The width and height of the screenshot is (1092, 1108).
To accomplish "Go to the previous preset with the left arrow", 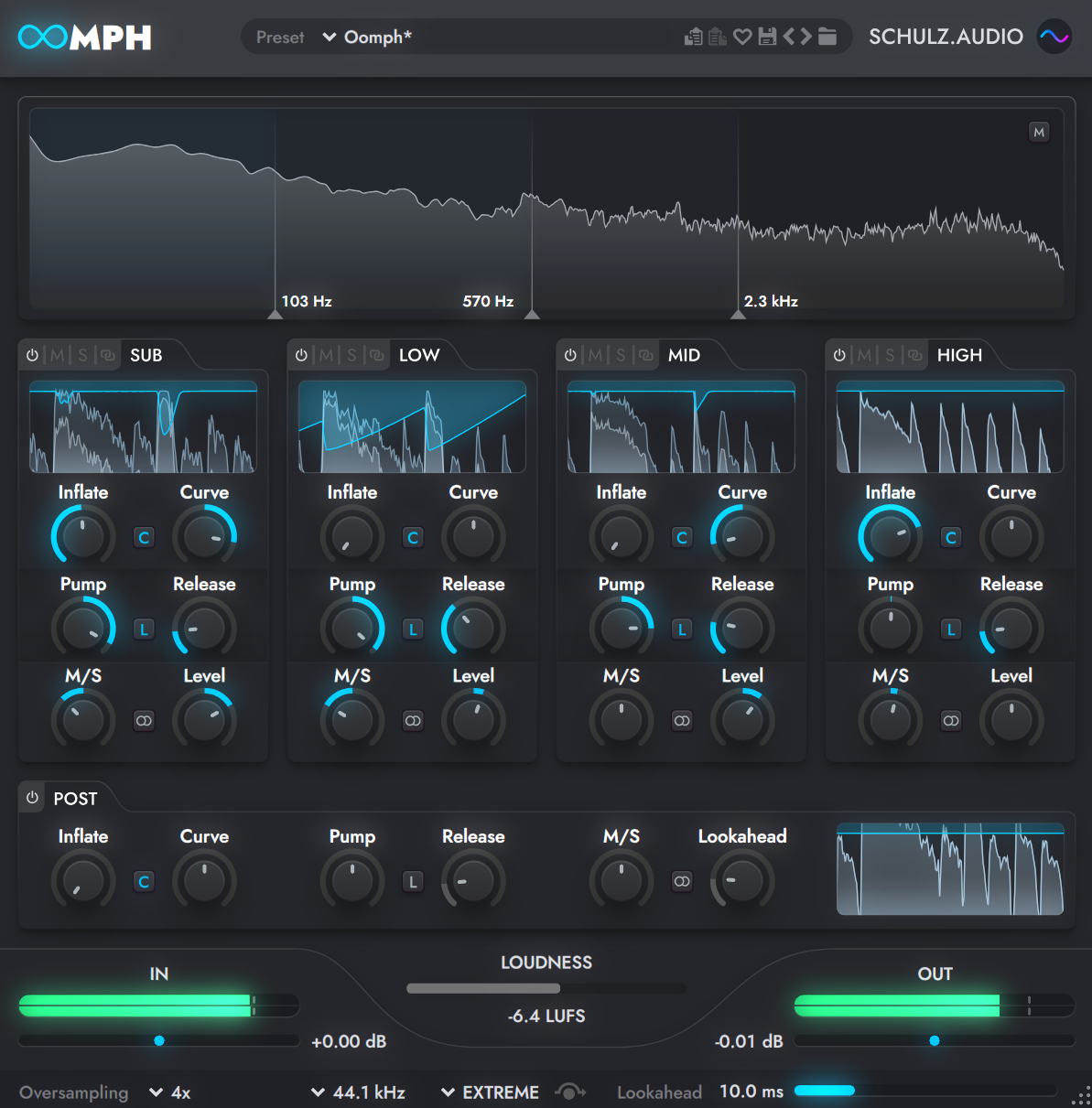I will click(x=791, y=36).
